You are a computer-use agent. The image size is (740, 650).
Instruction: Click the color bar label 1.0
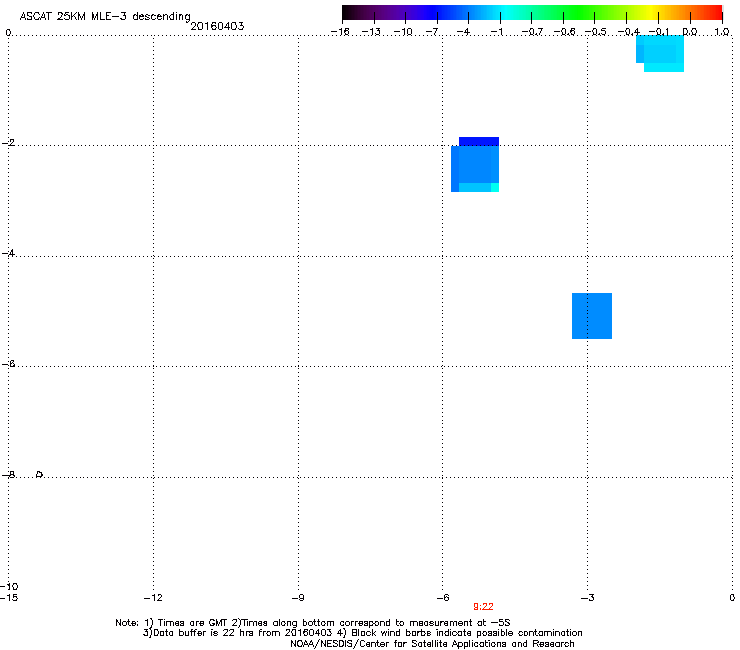722,32
